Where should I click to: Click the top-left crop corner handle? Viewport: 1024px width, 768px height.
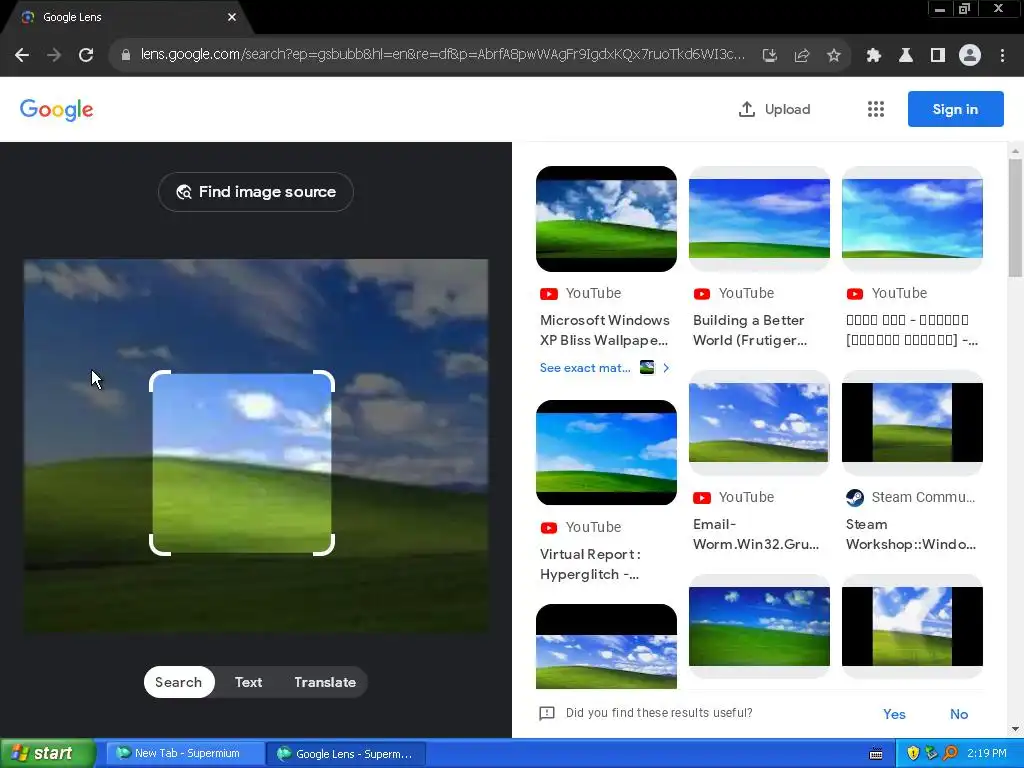pyautogui.click(x=159, y=379)
